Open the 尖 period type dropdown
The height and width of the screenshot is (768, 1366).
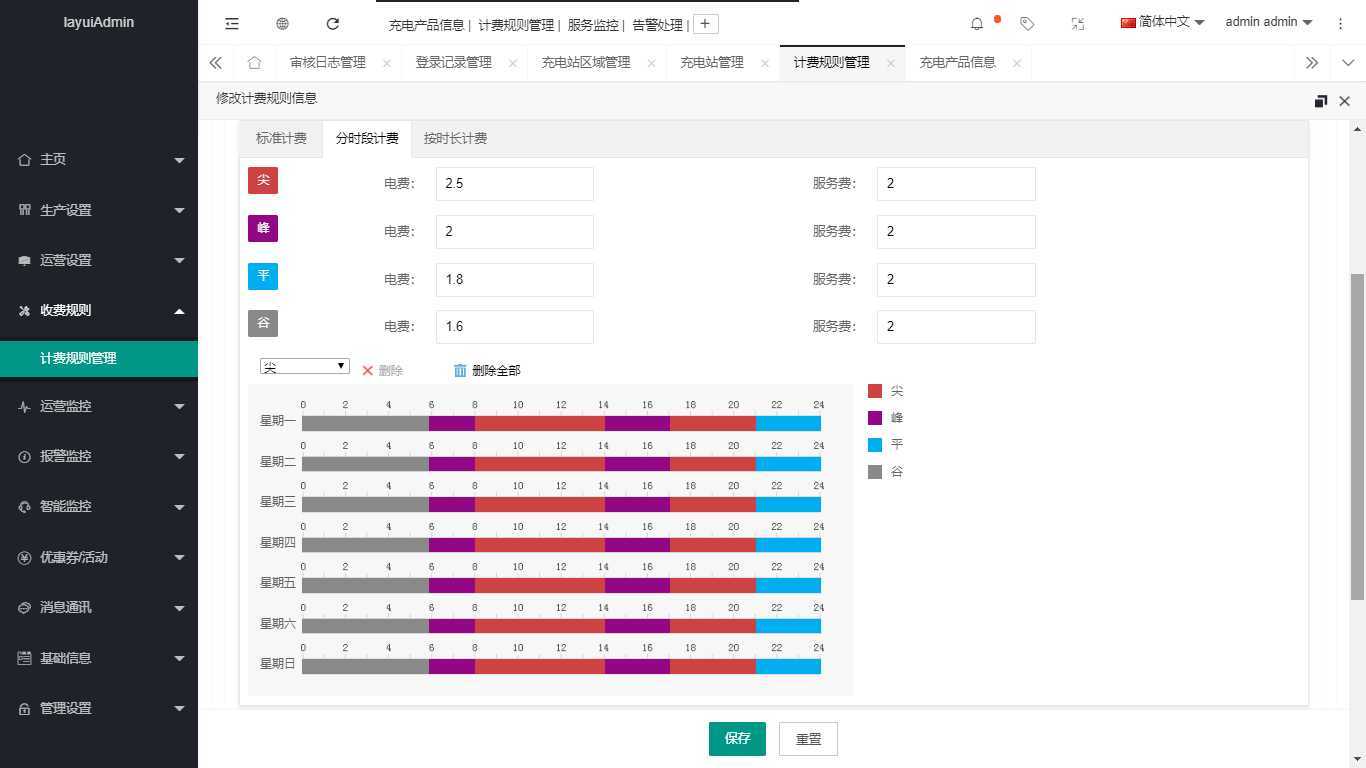coord(305,366)
